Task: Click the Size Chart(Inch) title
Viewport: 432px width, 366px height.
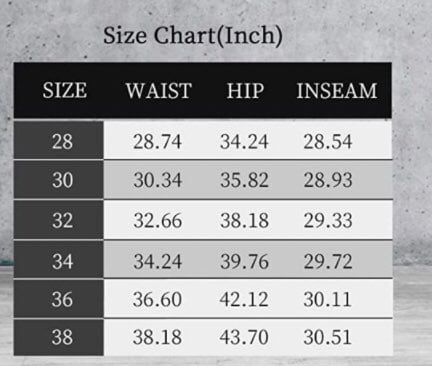Action: coord(193,35)
